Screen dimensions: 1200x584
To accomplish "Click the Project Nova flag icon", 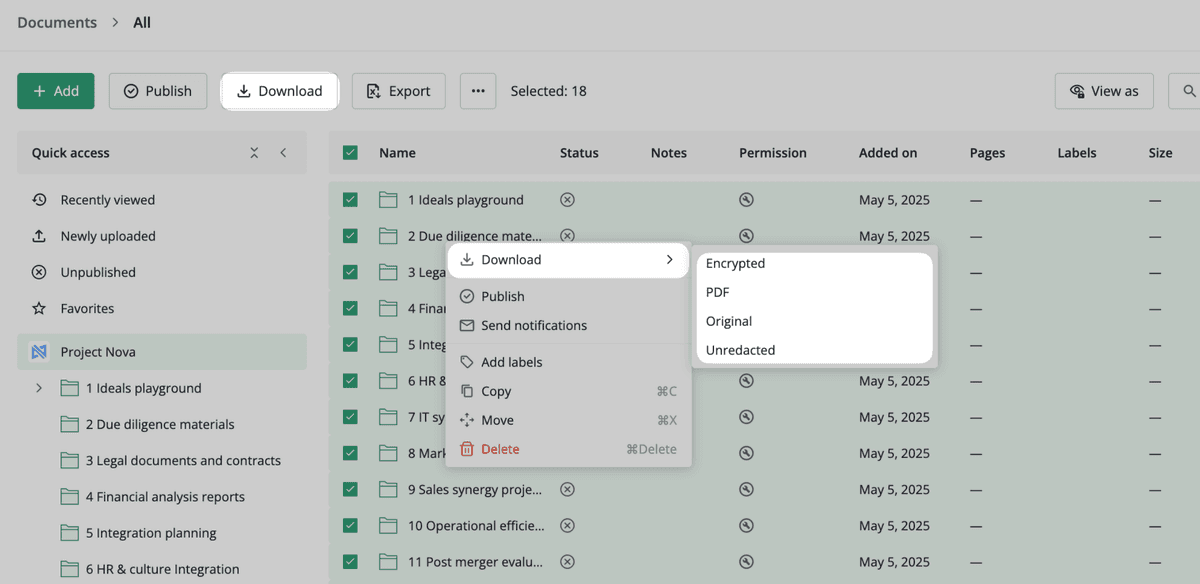I will point(39,351).
